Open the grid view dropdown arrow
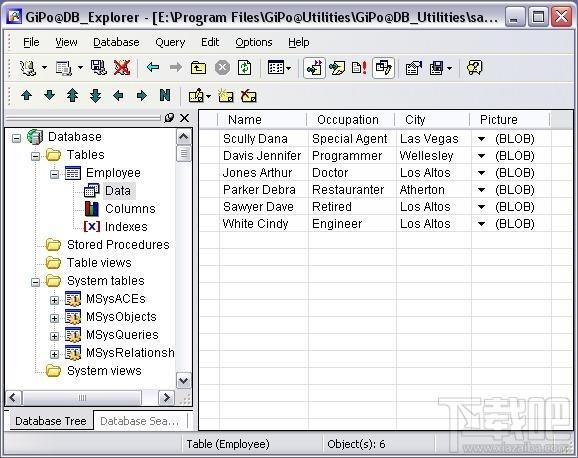The image size is (578, 458). coord(288,68)
